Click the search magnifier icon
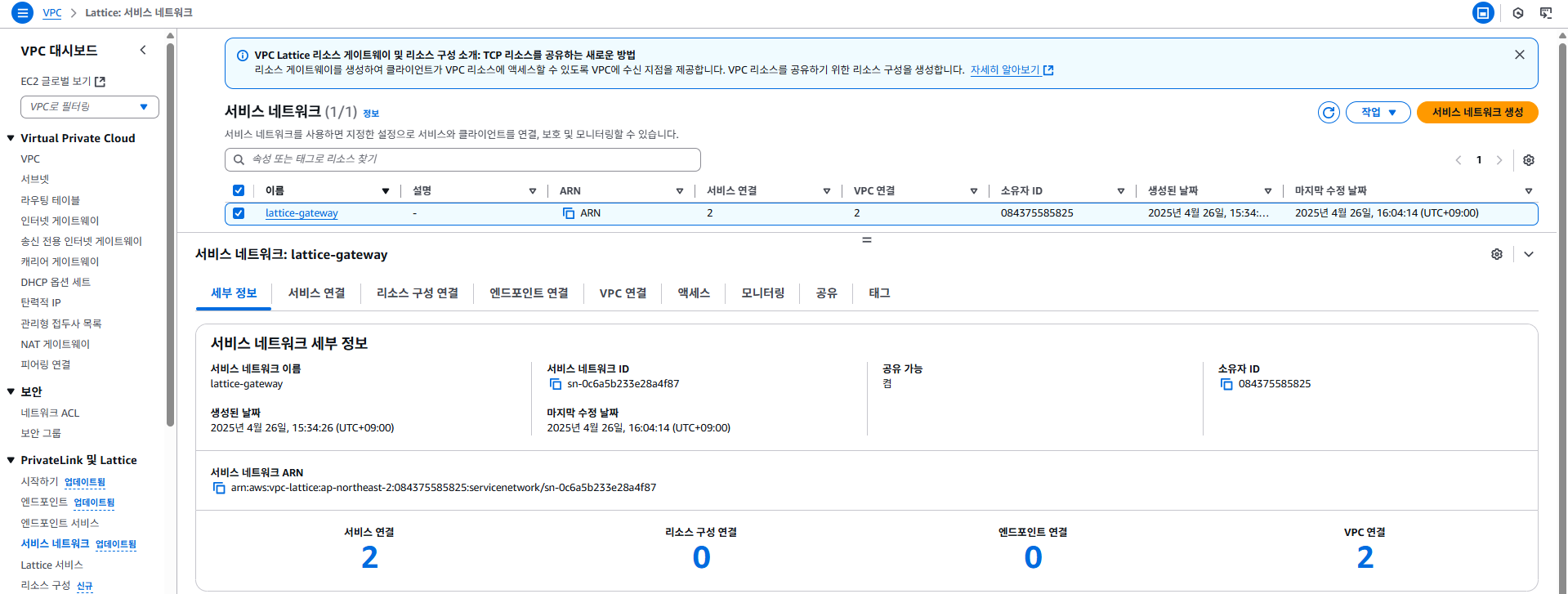 239,160
